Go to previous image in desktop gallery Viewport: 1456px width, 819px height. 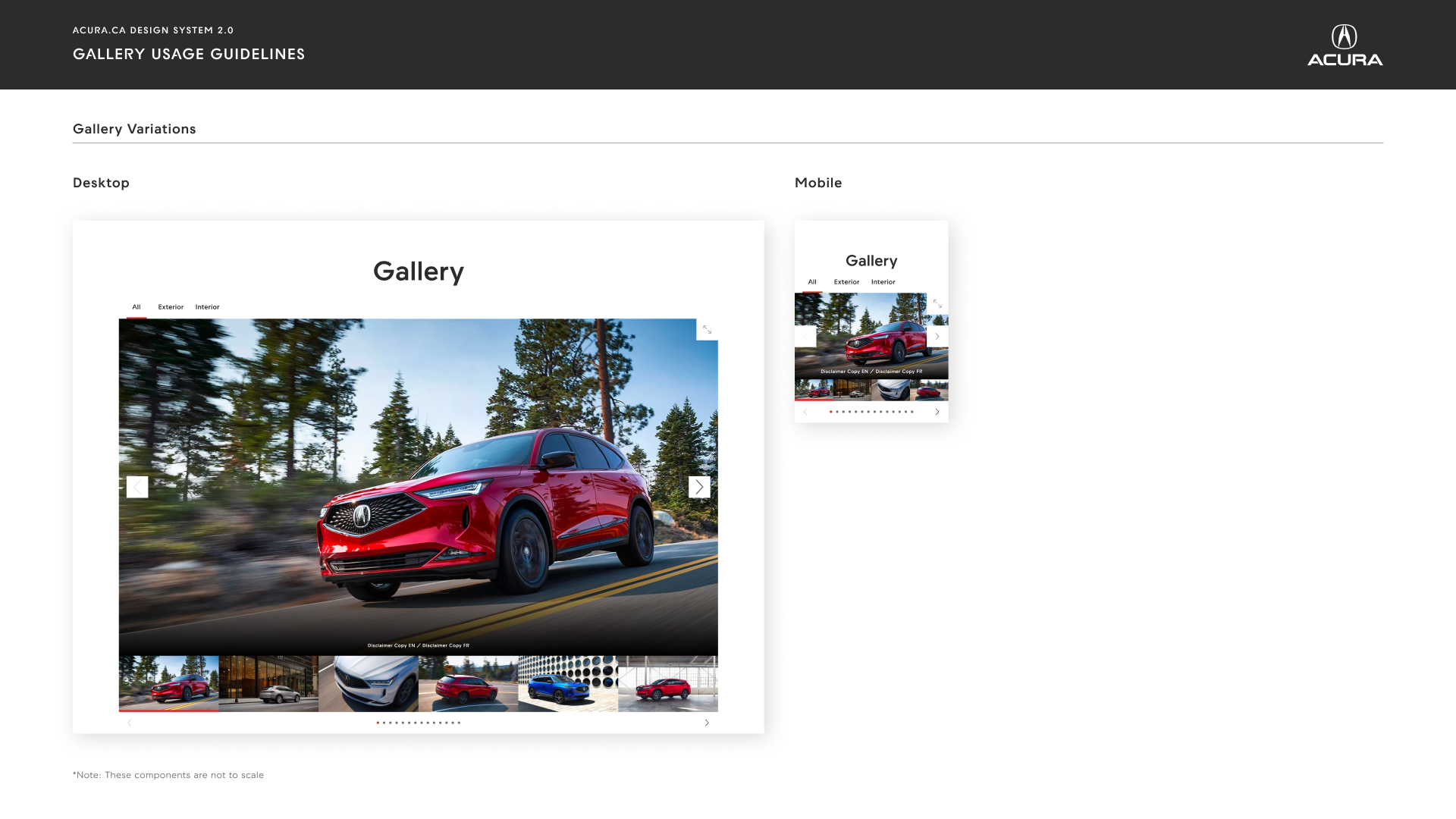click(137, 487)
